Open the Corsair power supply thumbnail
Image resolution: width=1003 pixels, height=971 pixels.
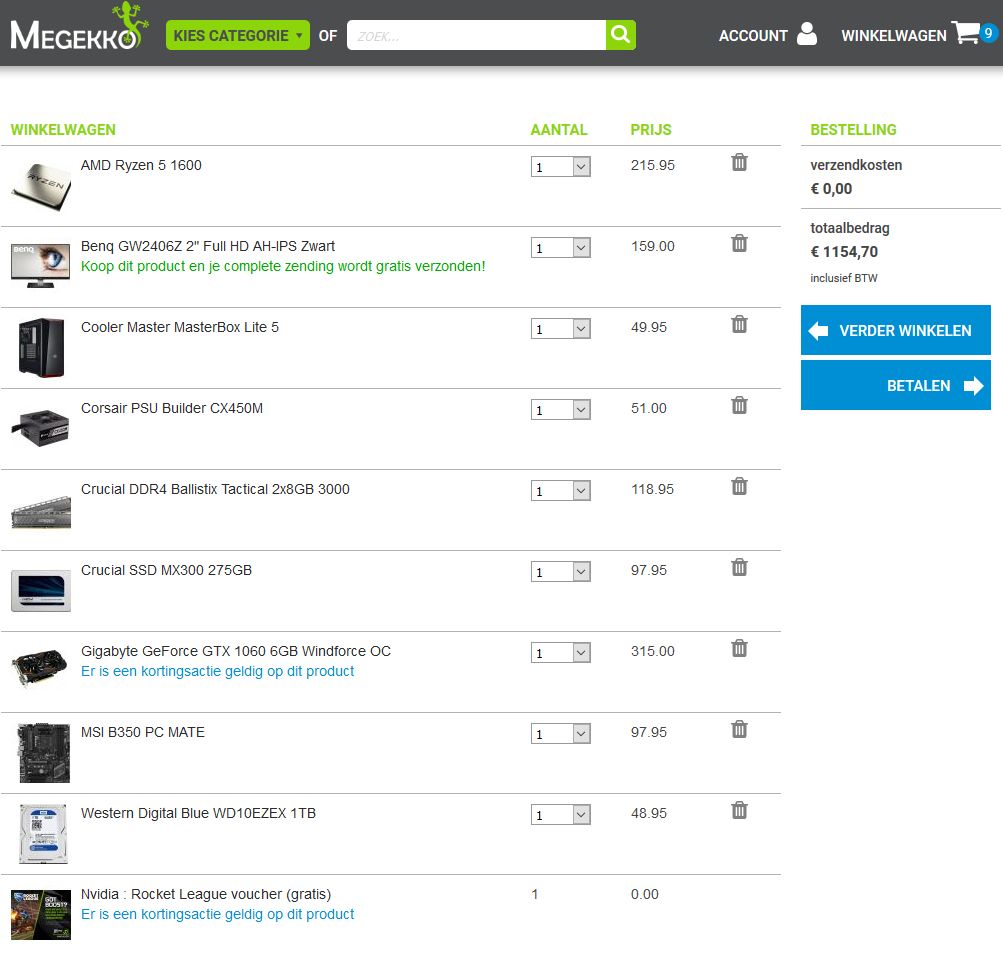(x=40, y=427)
